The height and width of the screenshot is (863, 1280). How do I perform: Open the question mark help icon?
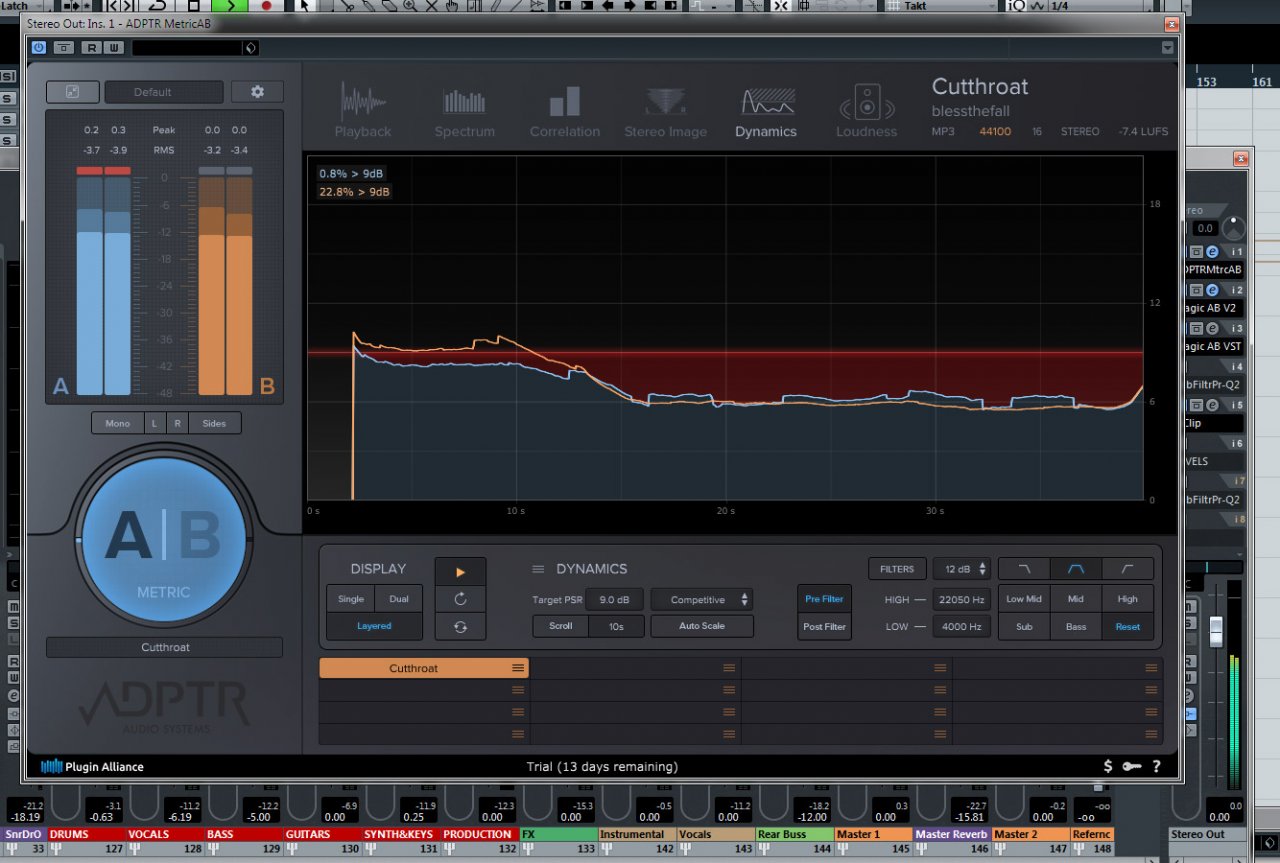point(1157,766)
